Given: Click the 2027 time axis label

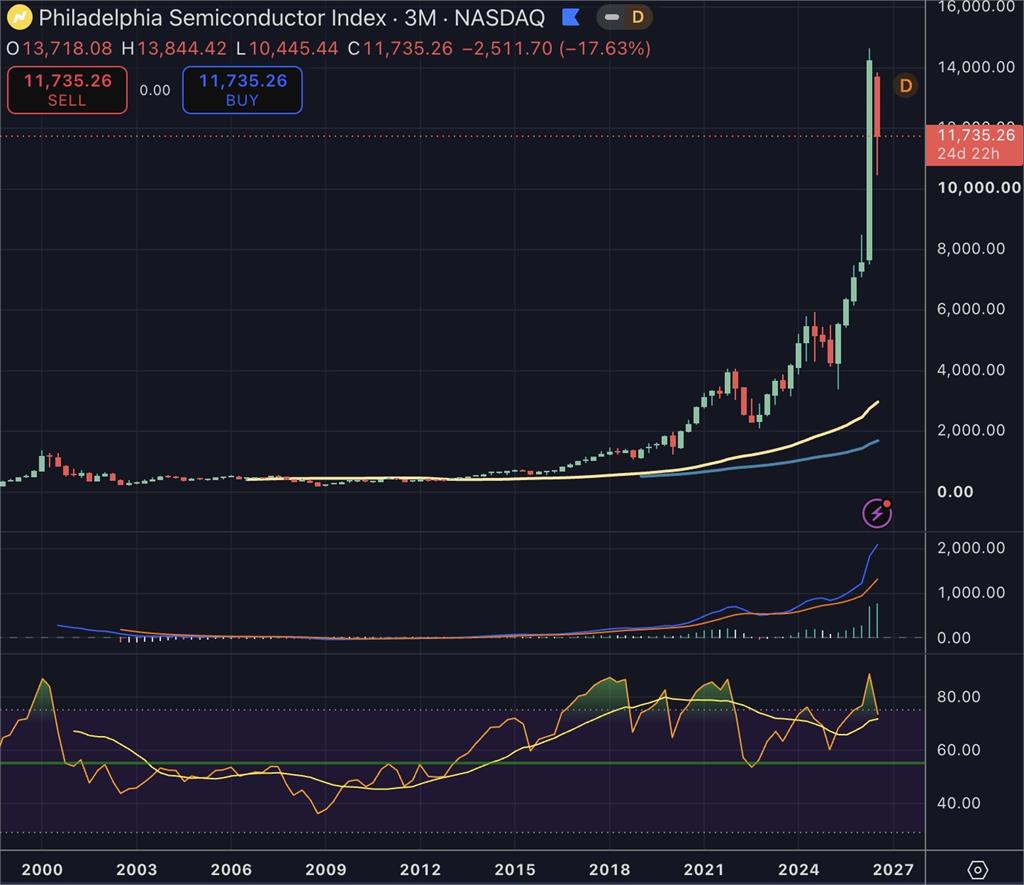Looking at the screenshot, I should point(893,869).
